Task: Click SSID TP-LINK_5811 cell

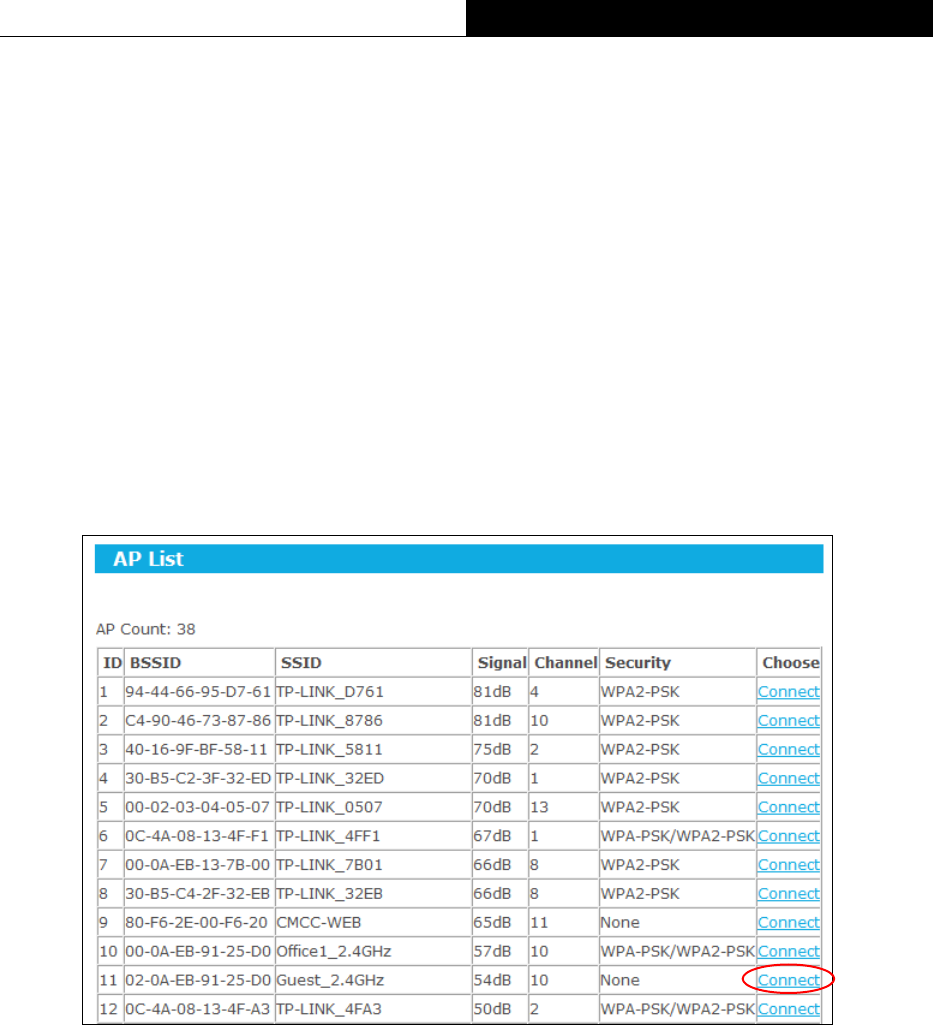Action: point(373,749)
